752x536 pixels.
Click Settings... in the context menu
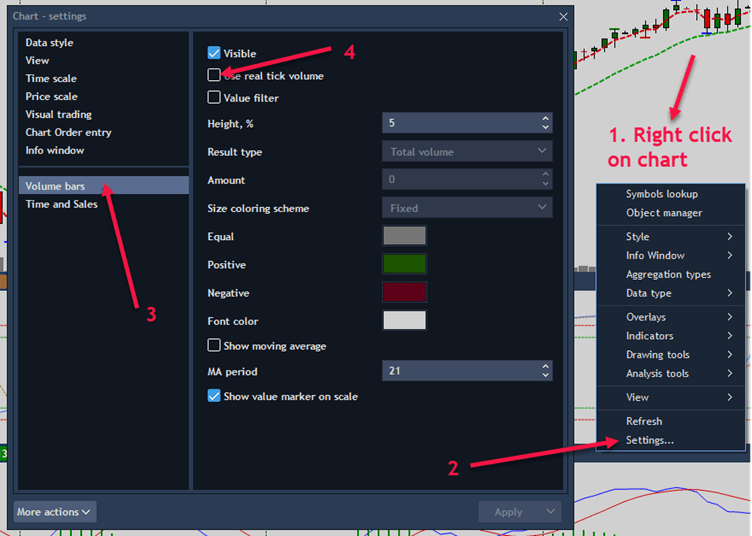click(649, 440)
